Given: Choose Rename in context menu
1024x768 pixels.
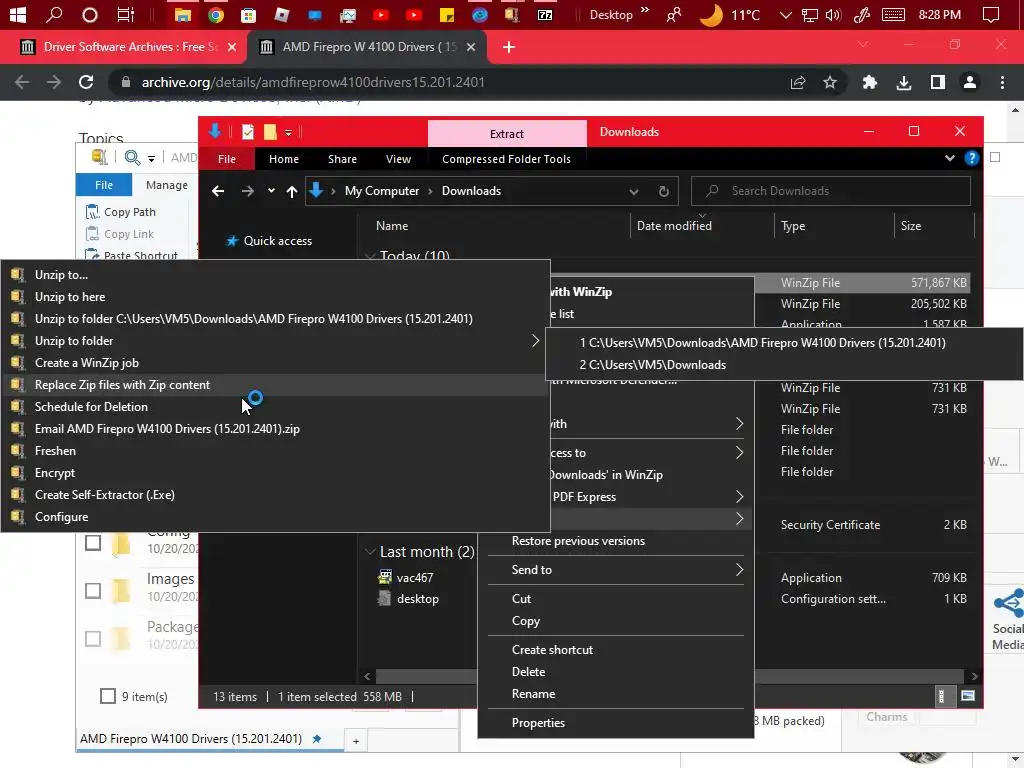Looking at the screenshot, I should point(616,694).
